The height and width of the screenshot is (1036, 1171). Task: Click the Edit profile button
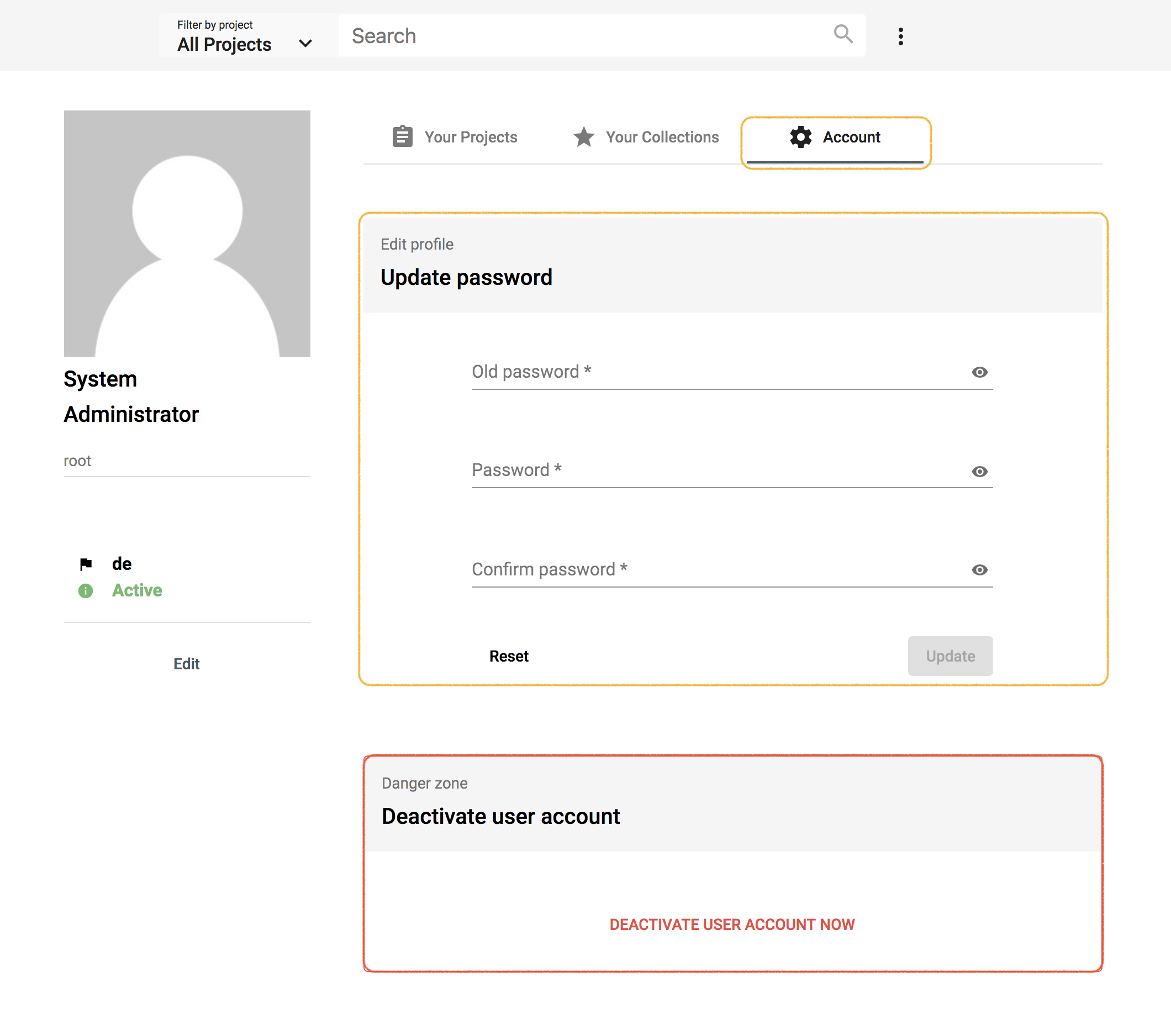tap(186, 664)
